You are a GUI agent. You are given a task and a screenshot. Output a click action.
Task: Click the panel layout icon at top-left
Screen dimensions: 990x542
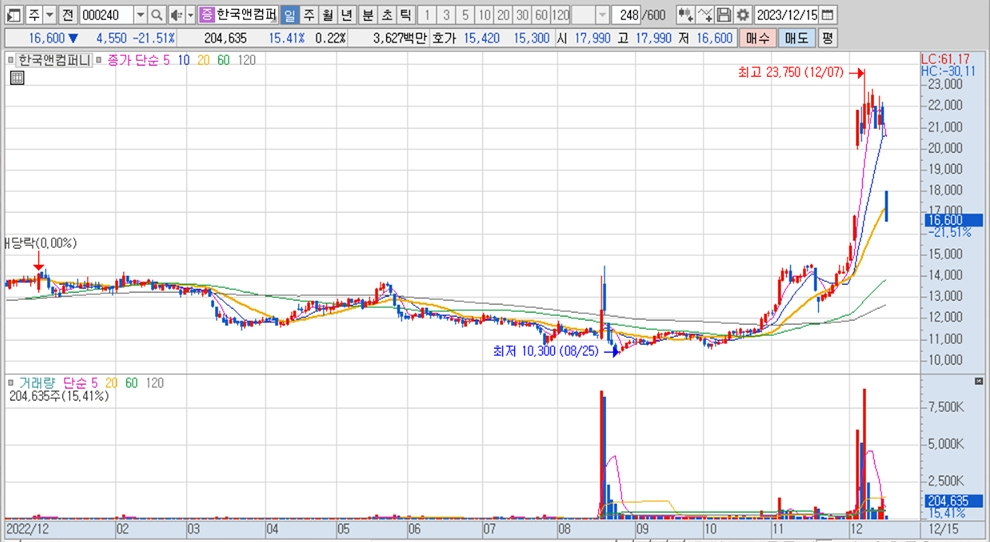(13, 15)
